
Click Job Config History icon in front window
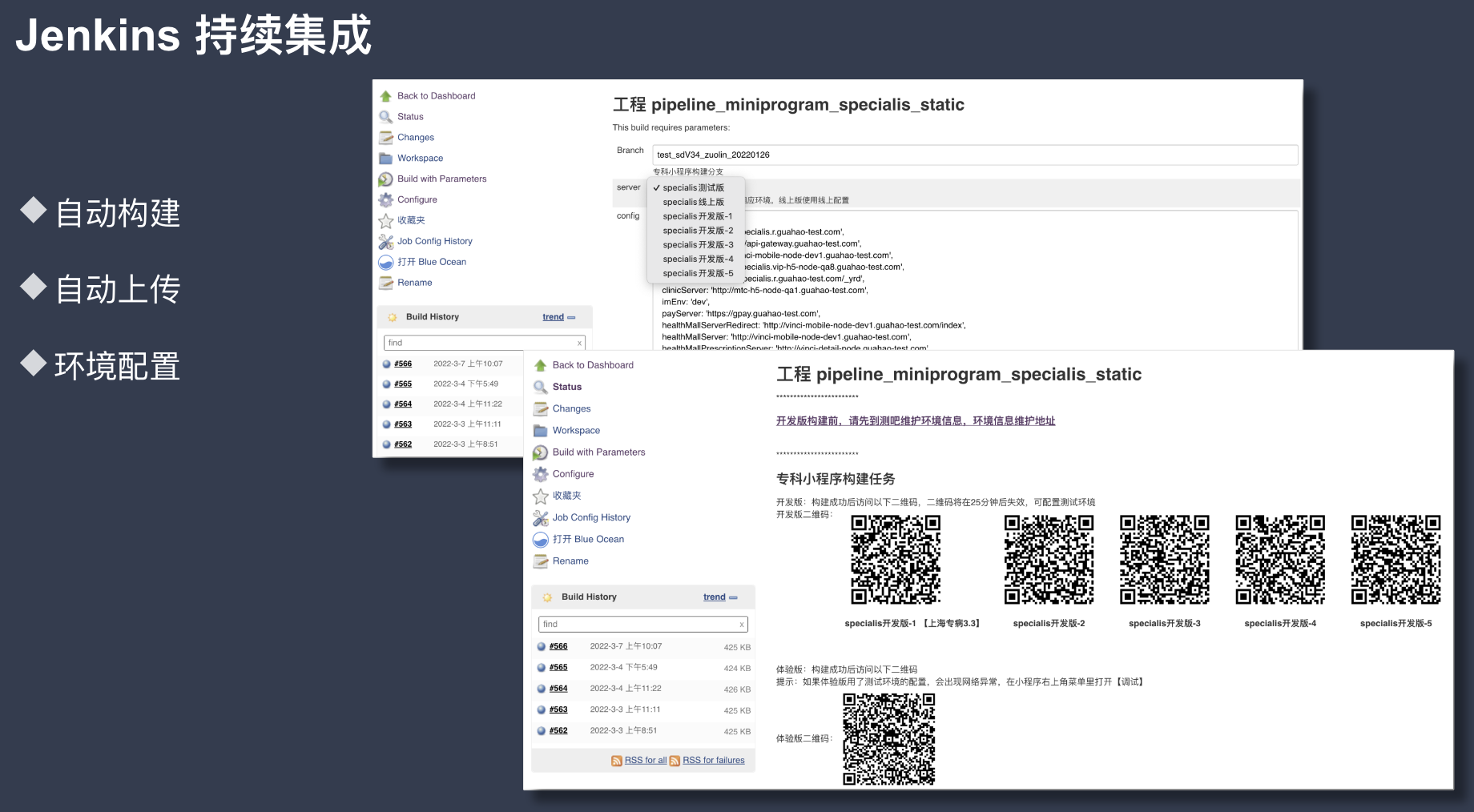coord(541,518)
